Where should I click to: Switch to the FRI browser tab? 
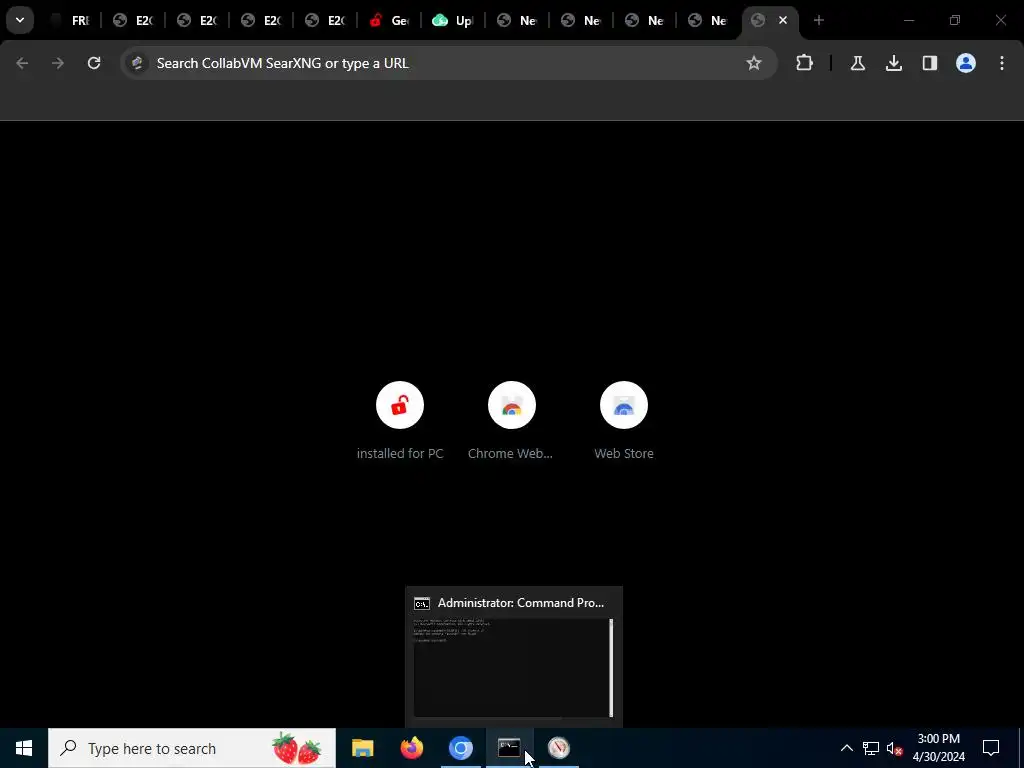click(x=71, y=20)
